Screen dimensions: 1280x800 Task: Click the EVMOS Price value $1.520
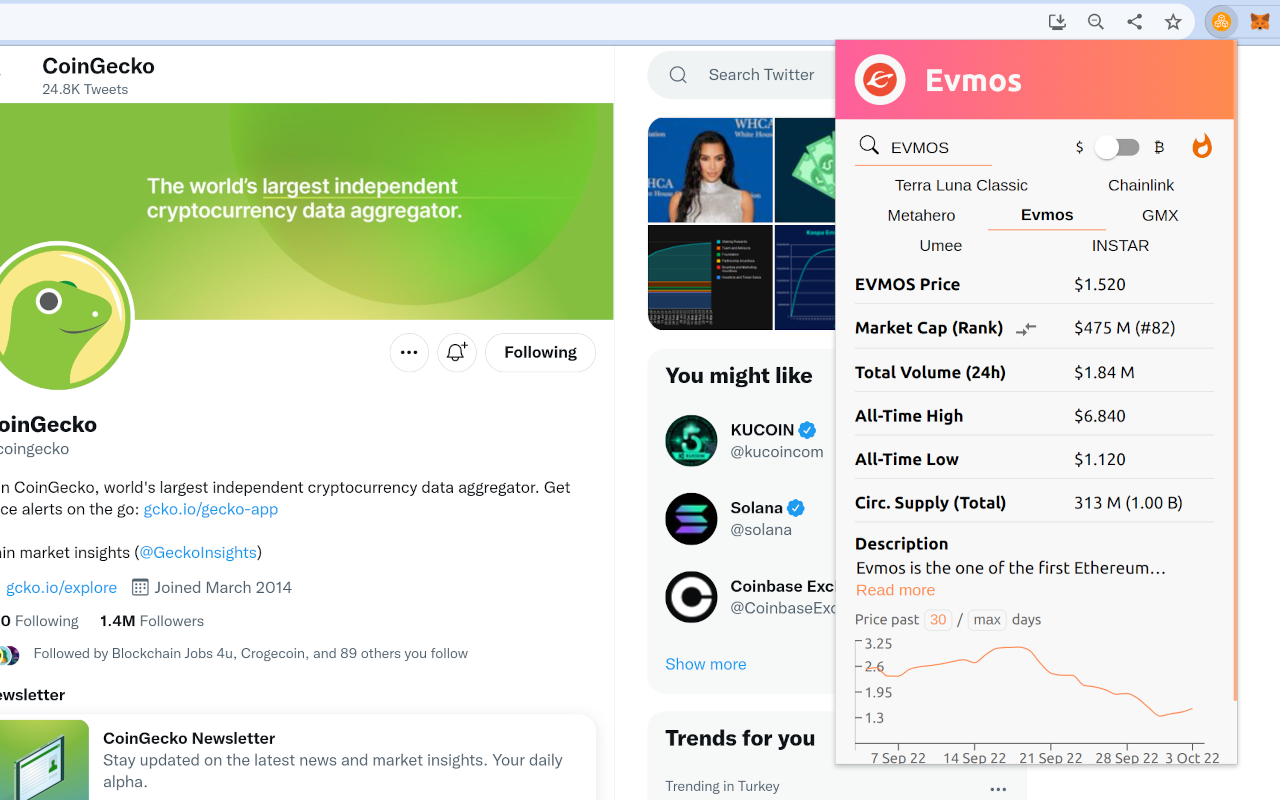click(x=1100, y=284)
